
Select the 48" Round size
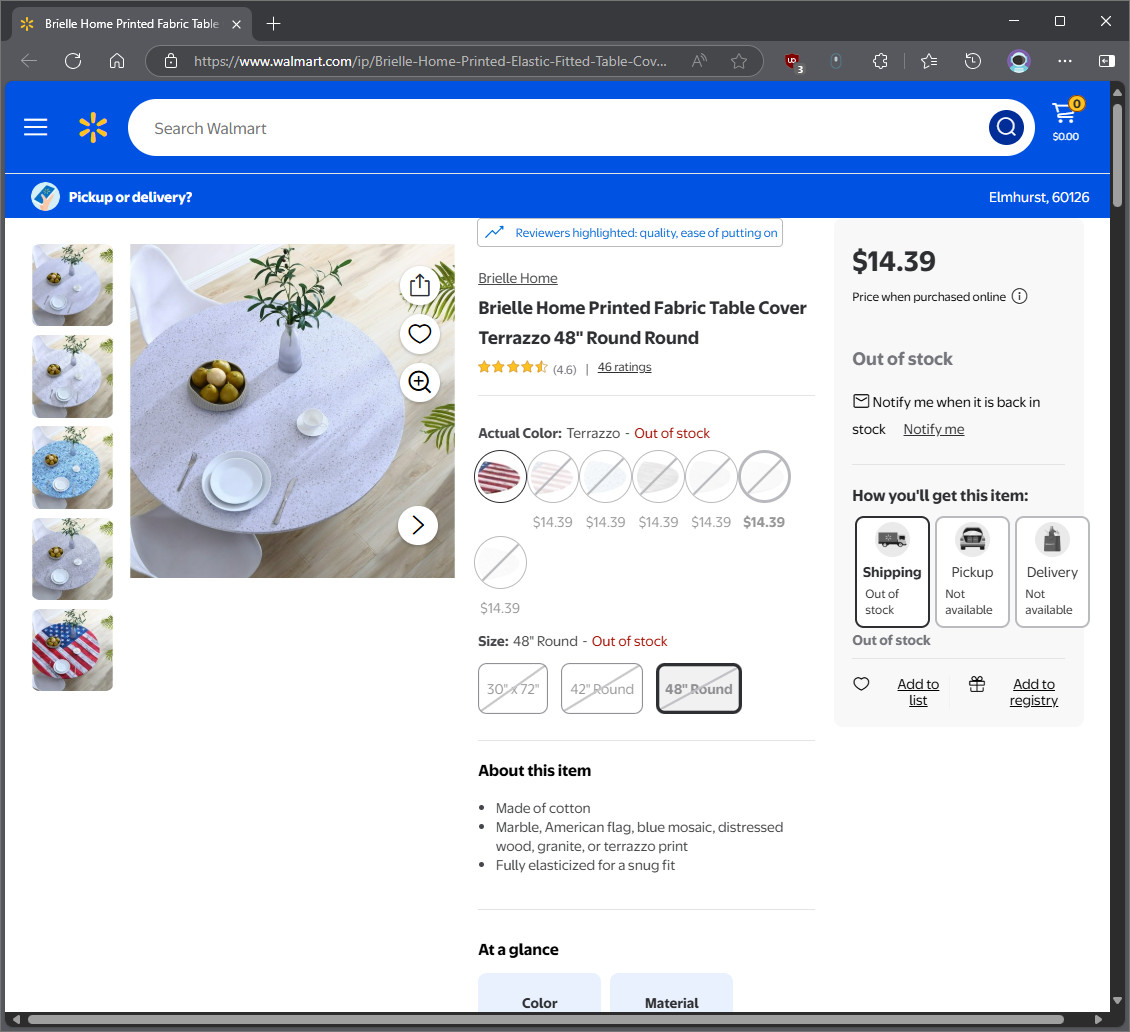(698, 688)
